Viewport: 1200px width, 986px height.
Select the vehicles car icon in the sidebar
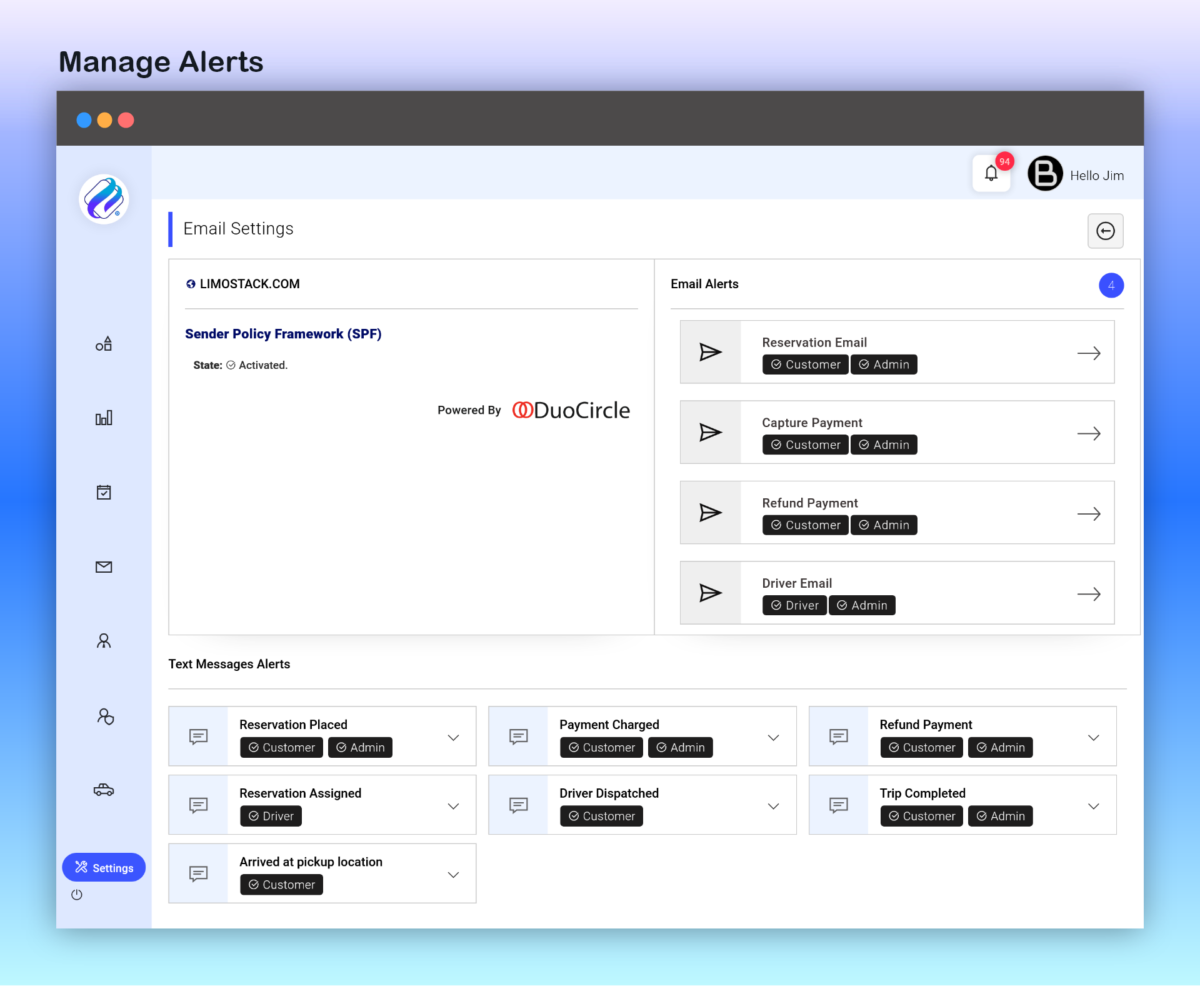[103, 789]
